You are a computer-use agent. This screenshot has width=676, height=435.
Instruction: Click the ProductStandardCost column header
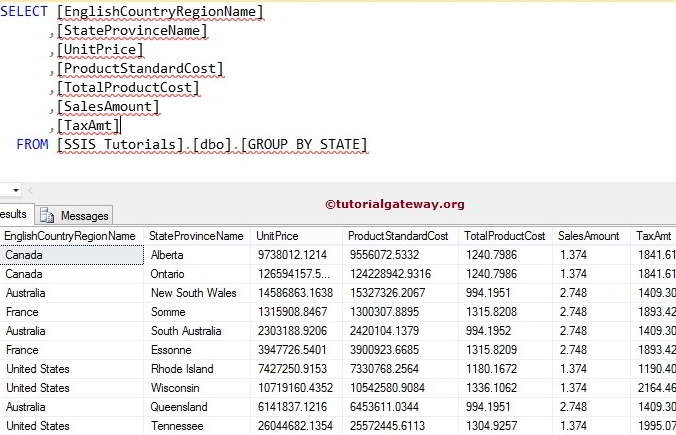398,236
